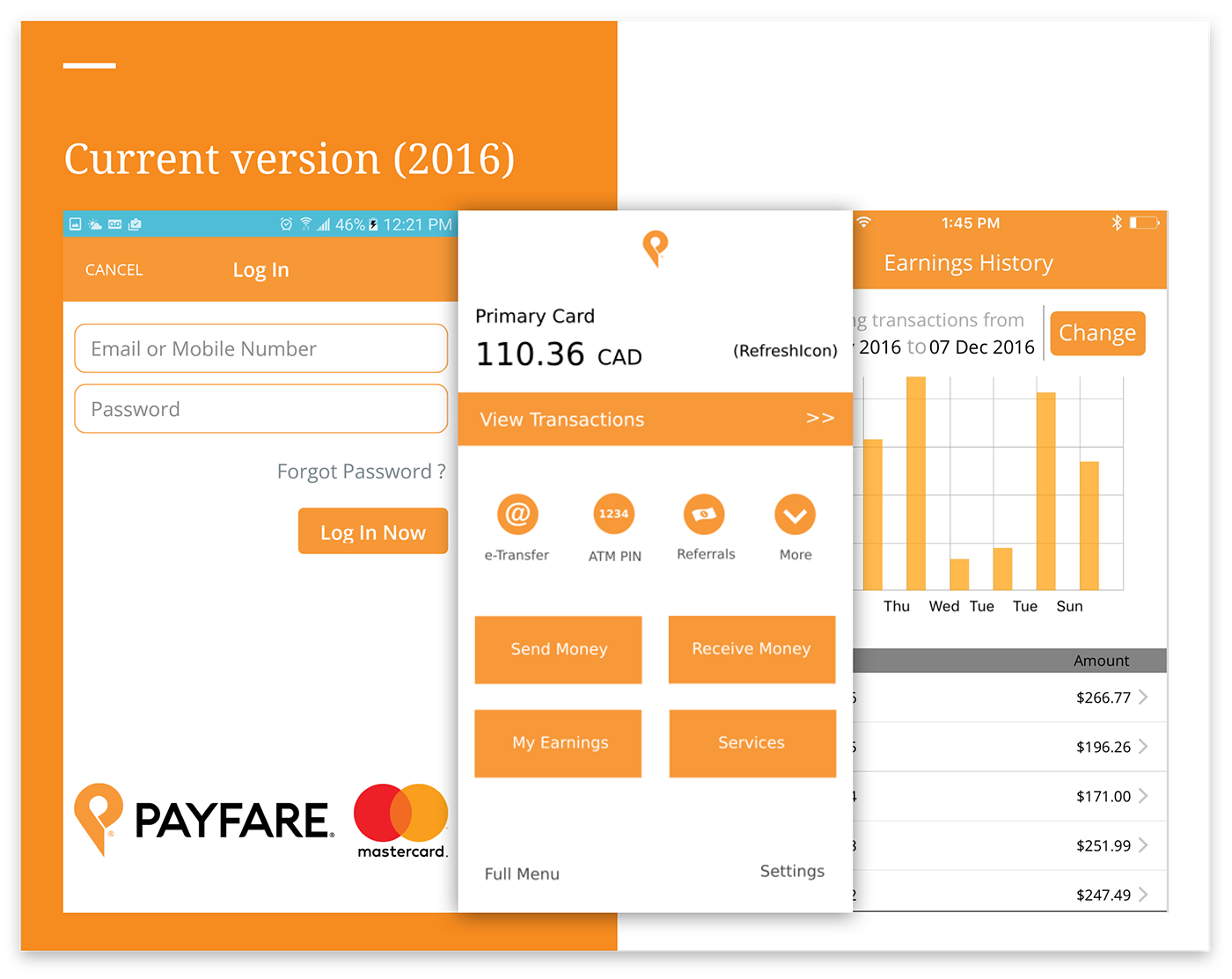Image resolution: width=1232 pixels, height=979 pixels.
Task: Tap the PAYFARE logo on login screen
Action: pyautogui.click(x=204, y=820)
